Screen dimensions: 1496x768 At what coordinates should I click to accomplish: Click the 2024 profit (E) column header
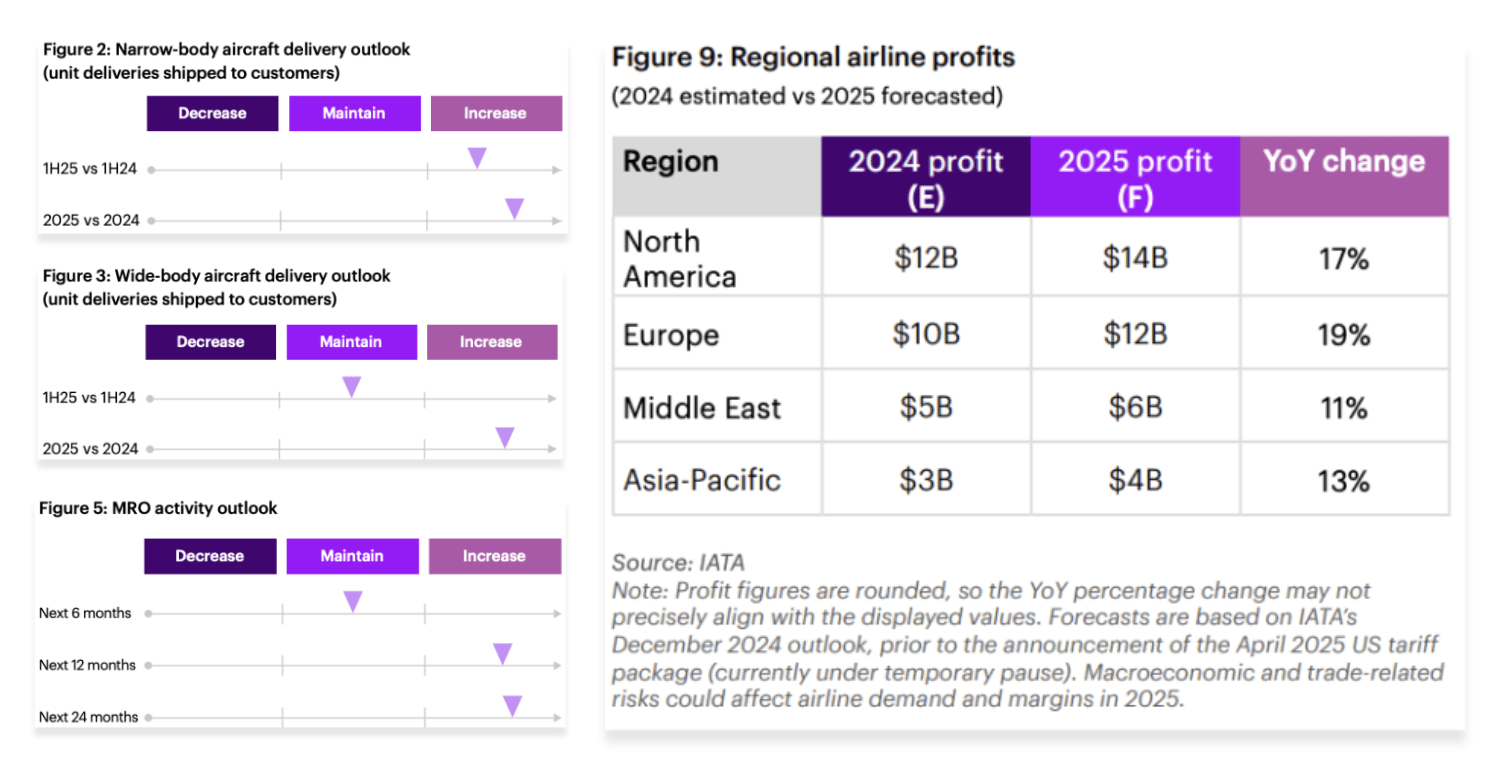926,177
